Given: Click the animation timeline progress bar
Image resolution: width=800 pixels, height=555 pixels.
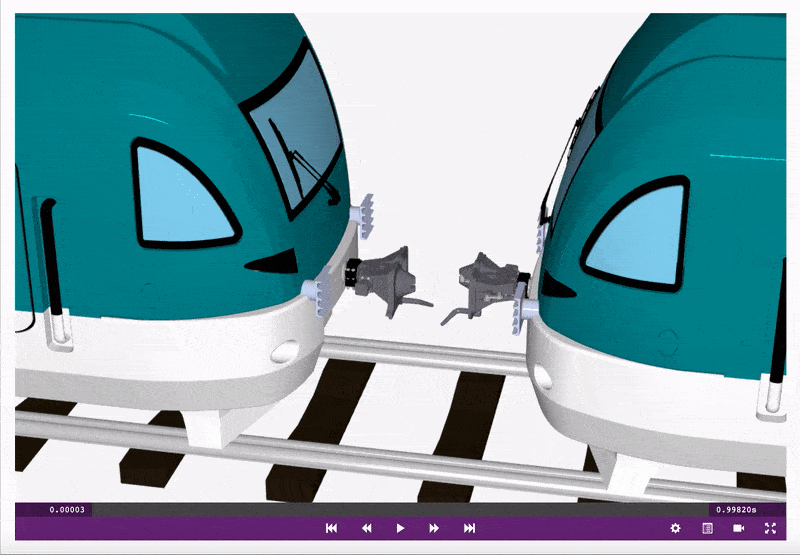Looking at the screenshot, I should 401,510.
